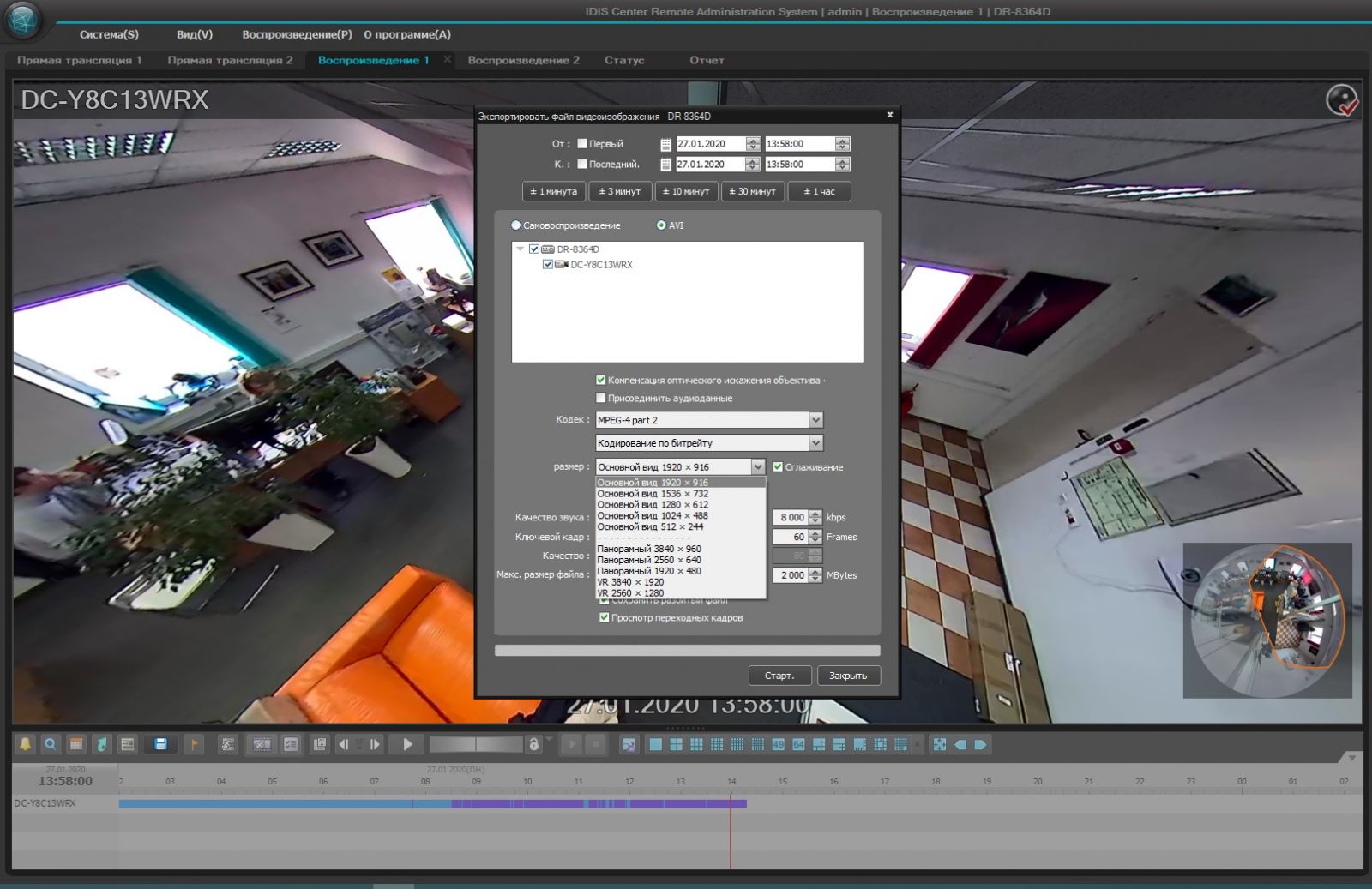This screenshot has height=889, width=1372.
Task: Uncheck the 'Сглаживание' checkbox
Action: pyautogui.click(x=778, y=467)
